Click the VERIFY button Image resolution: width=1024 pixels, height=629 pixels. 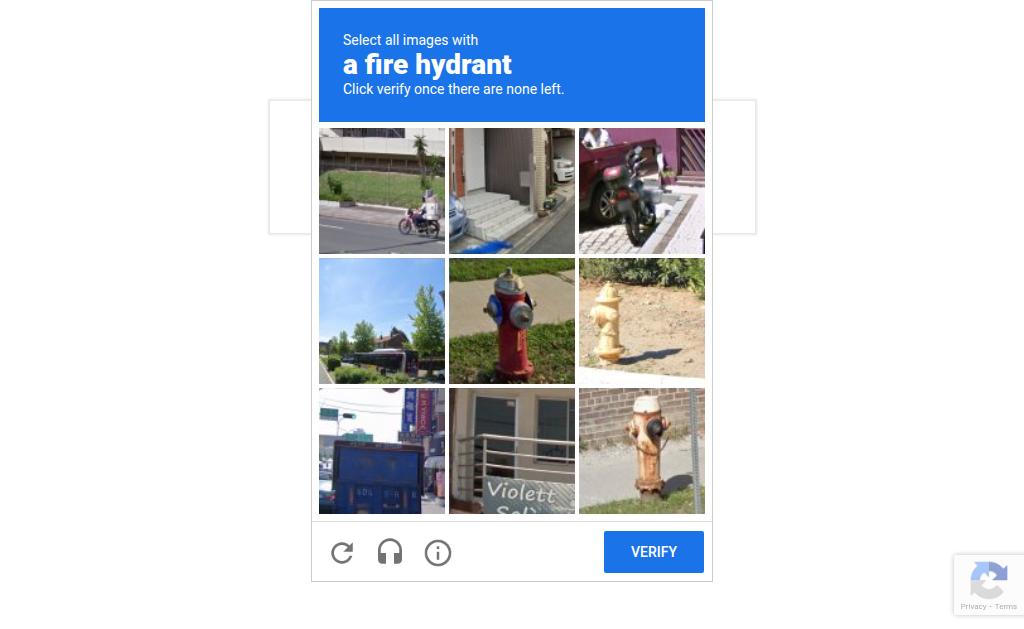pyautogui.click(x=654, y=552)
